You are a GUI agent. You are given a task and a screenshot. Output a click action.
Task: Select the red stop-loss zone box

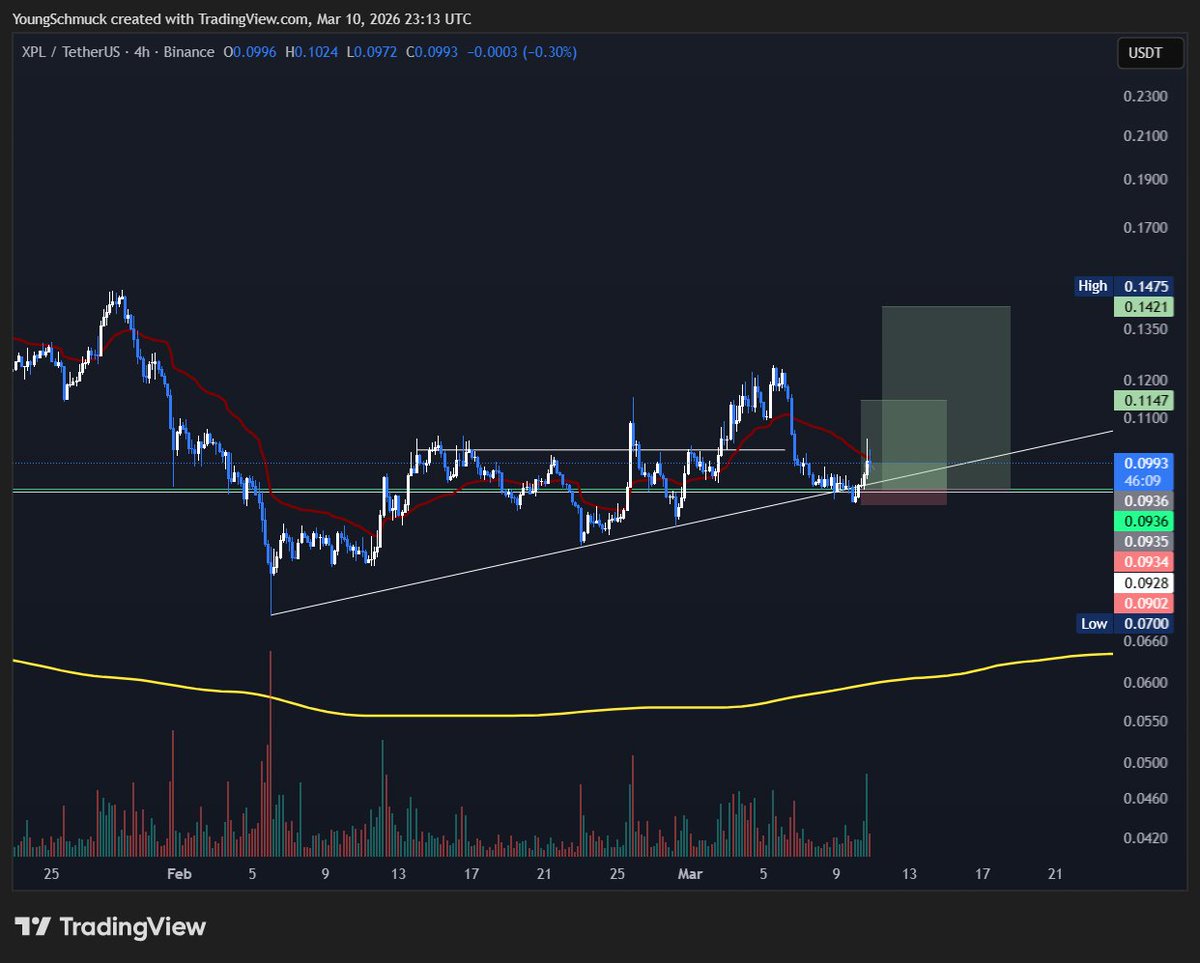tap(903, 497)
